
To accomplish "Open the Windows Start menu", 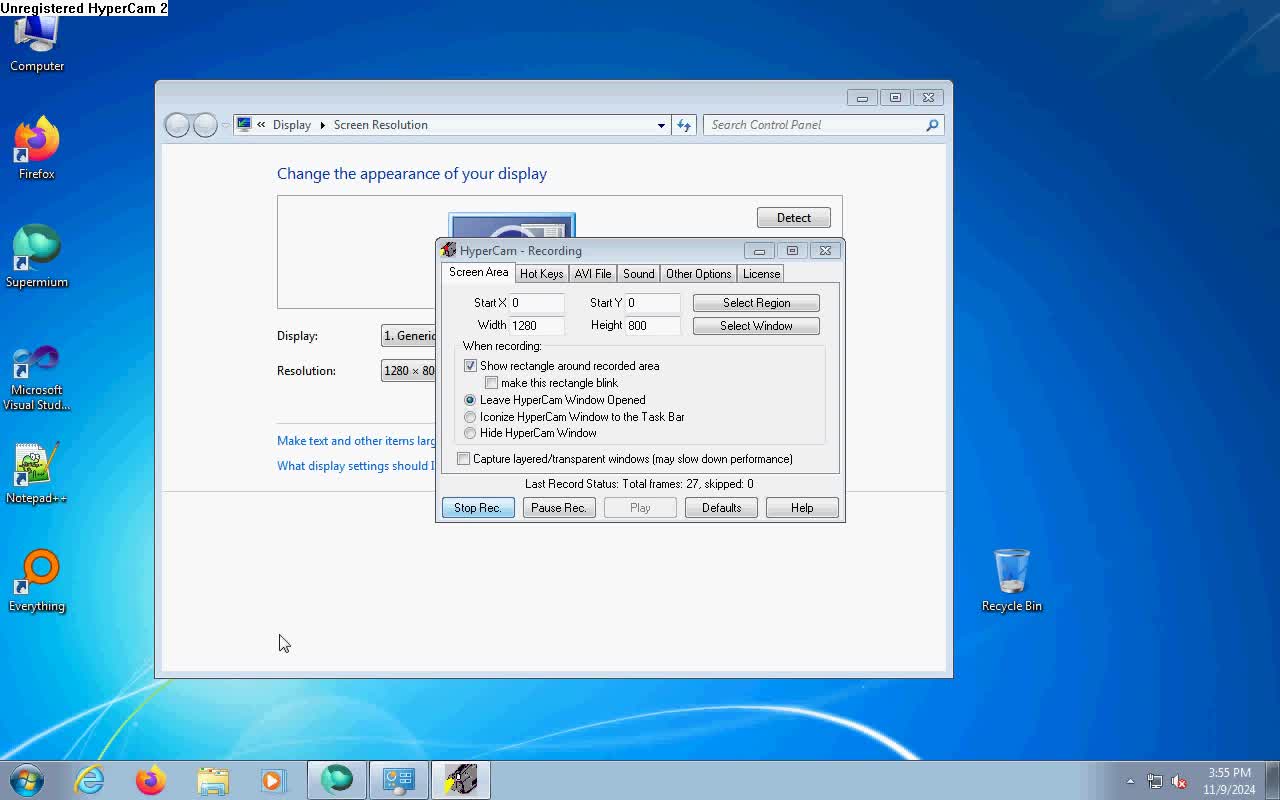I will click(27, 780).
